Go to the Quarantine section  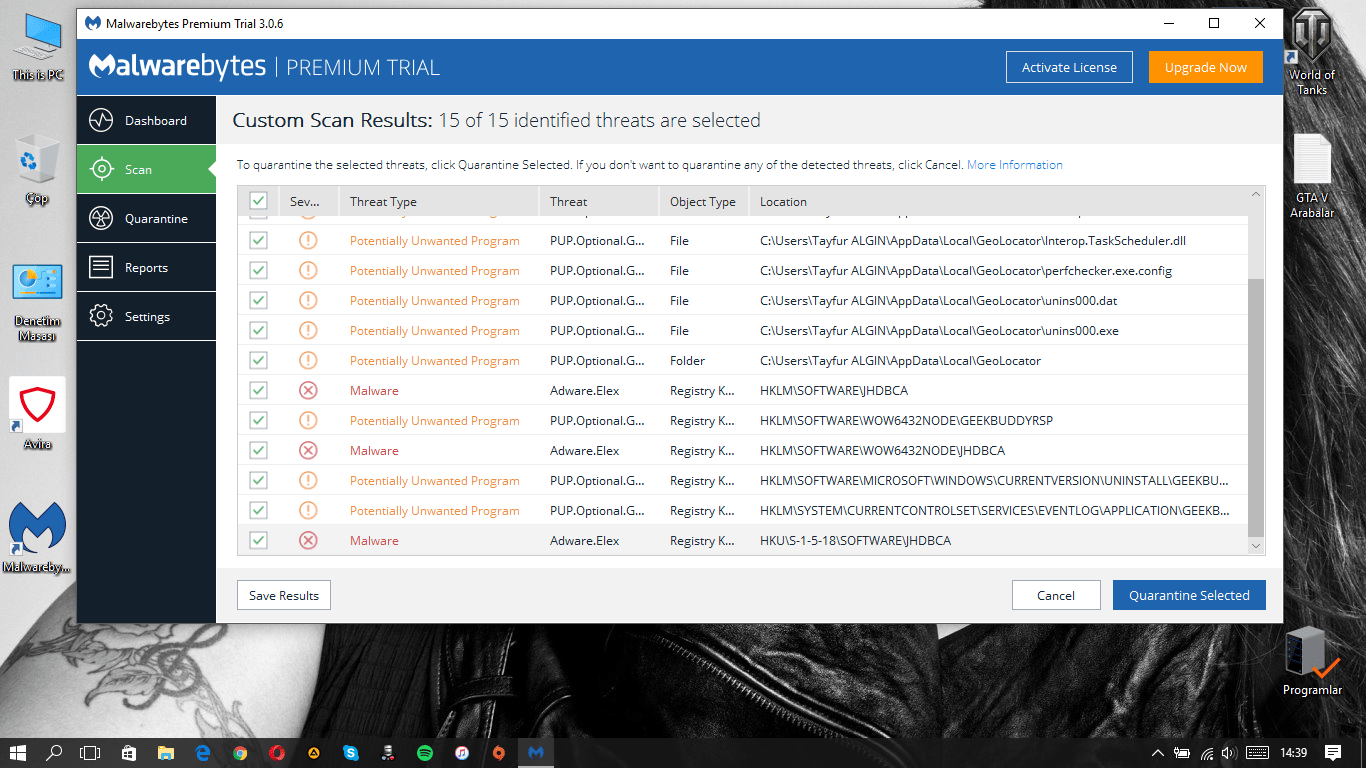[x=146, y=219]
